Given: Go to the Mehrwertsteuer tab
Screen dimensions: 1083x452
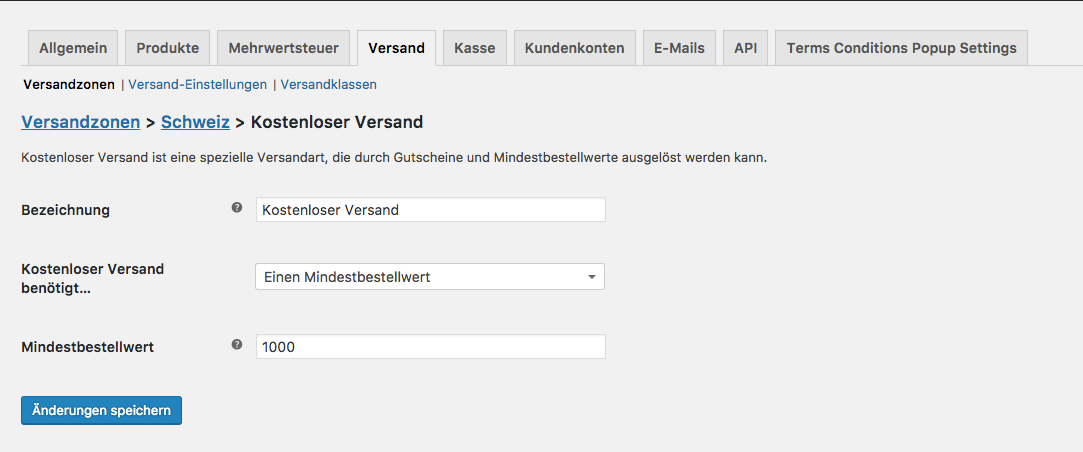Looking at the screenshot, I should tap(283, 48).
